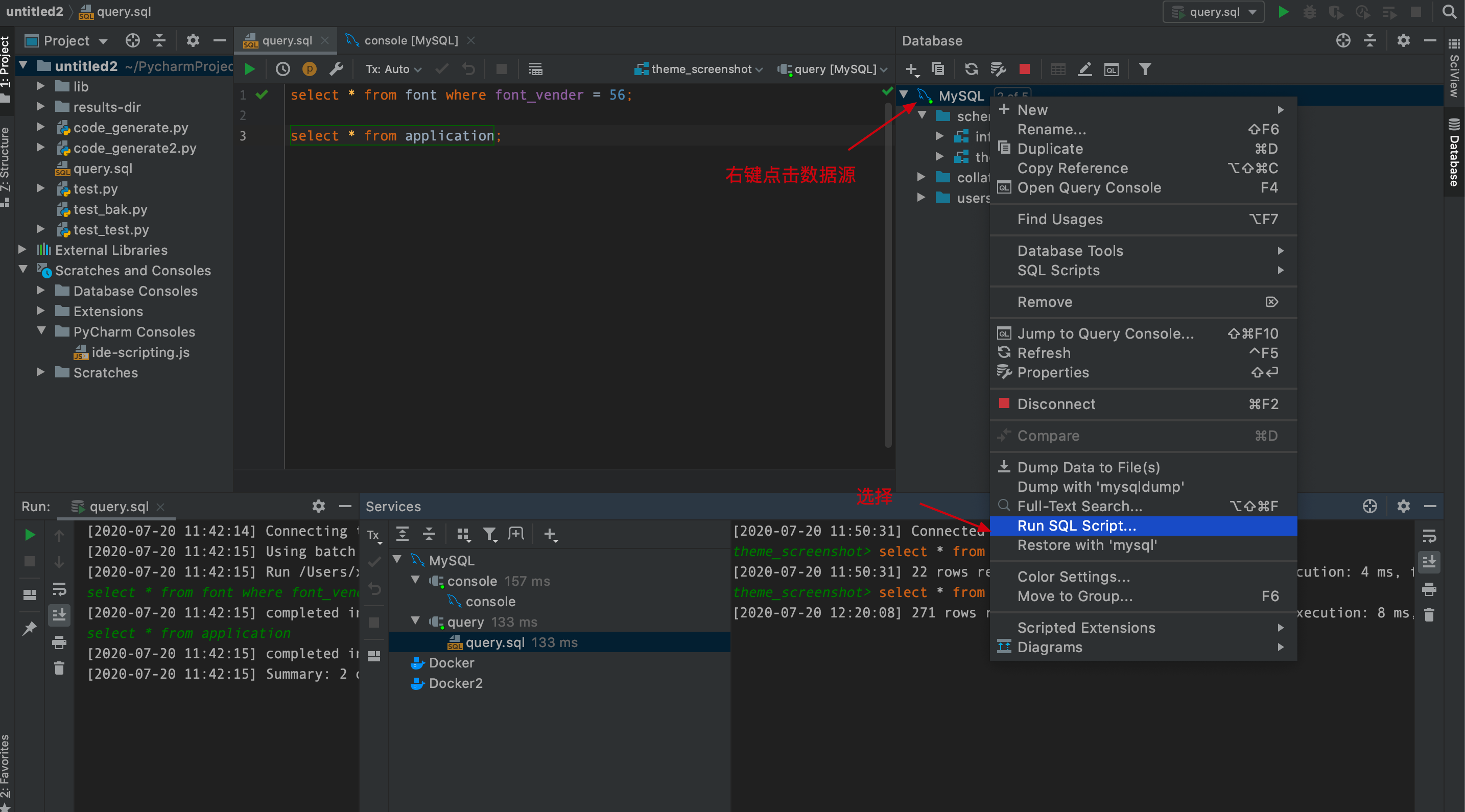1465x812 pixels.
Task: Click Disconnect in context menu
Action: click(x=1143, y=404)
